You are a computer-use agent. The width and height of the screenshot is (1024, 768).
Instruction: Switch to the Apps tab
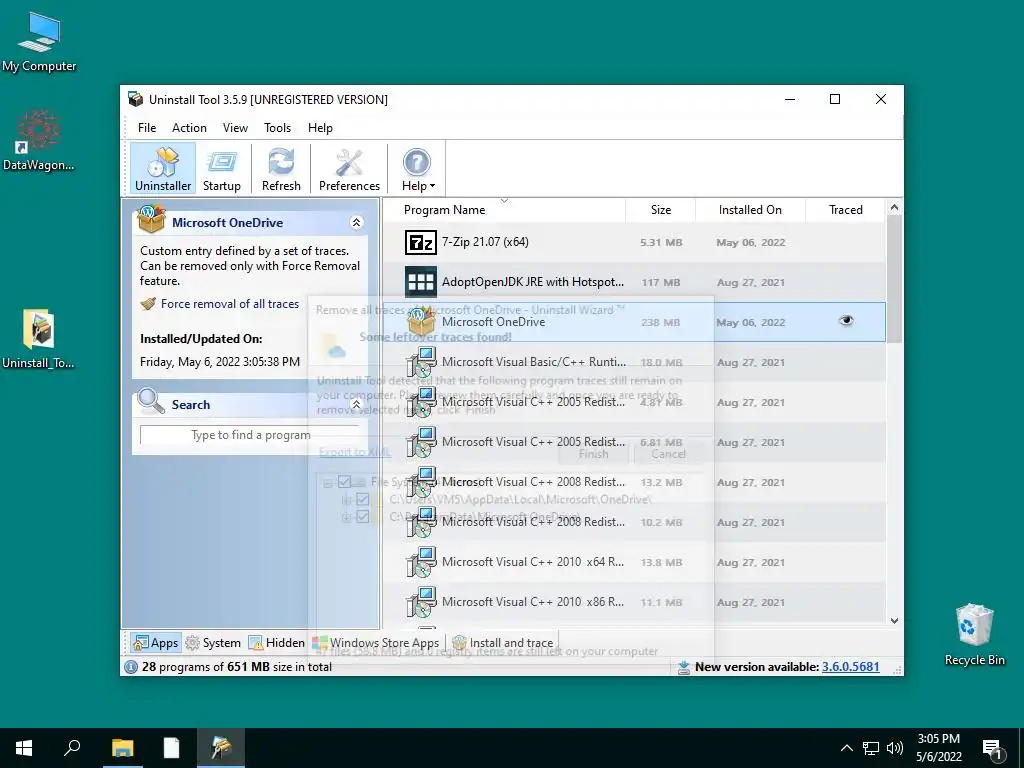[155, 643]
